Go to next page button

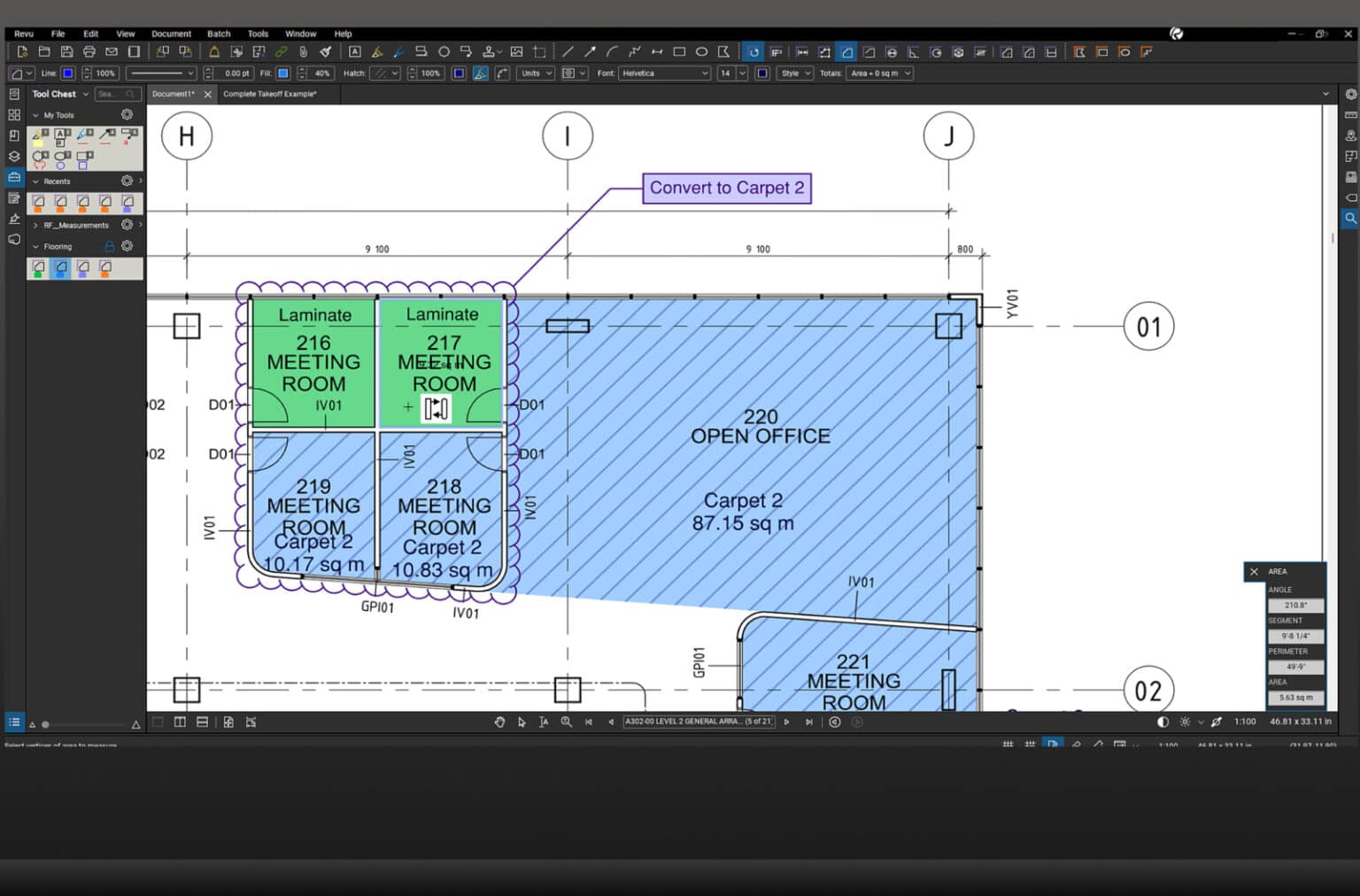786,722
